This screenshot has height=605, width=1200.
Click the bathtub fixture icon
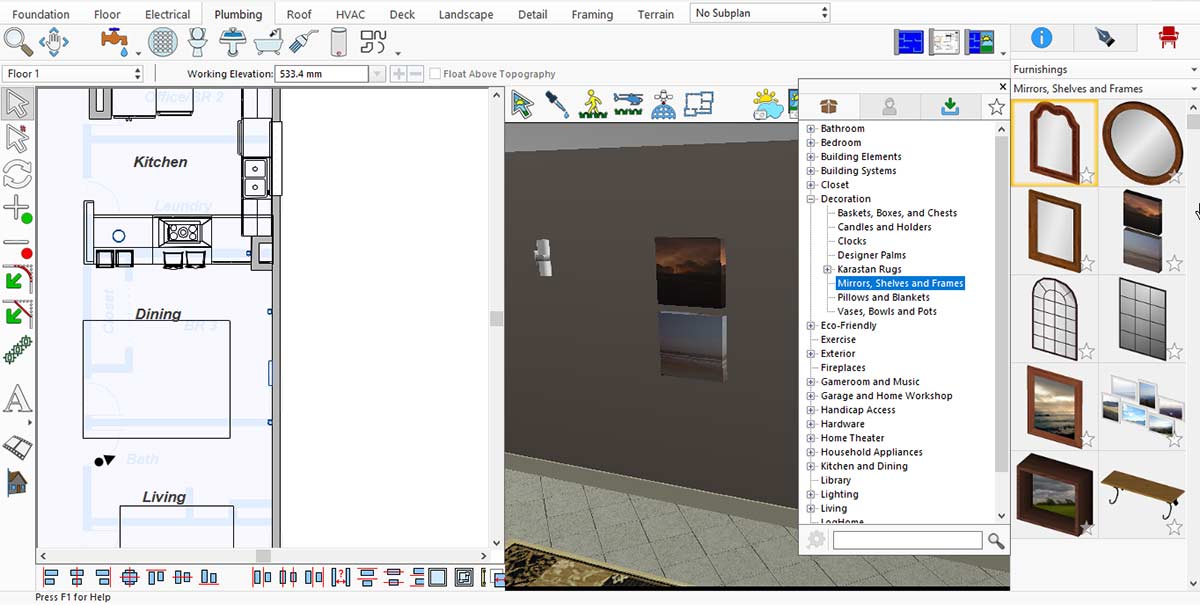268,42
